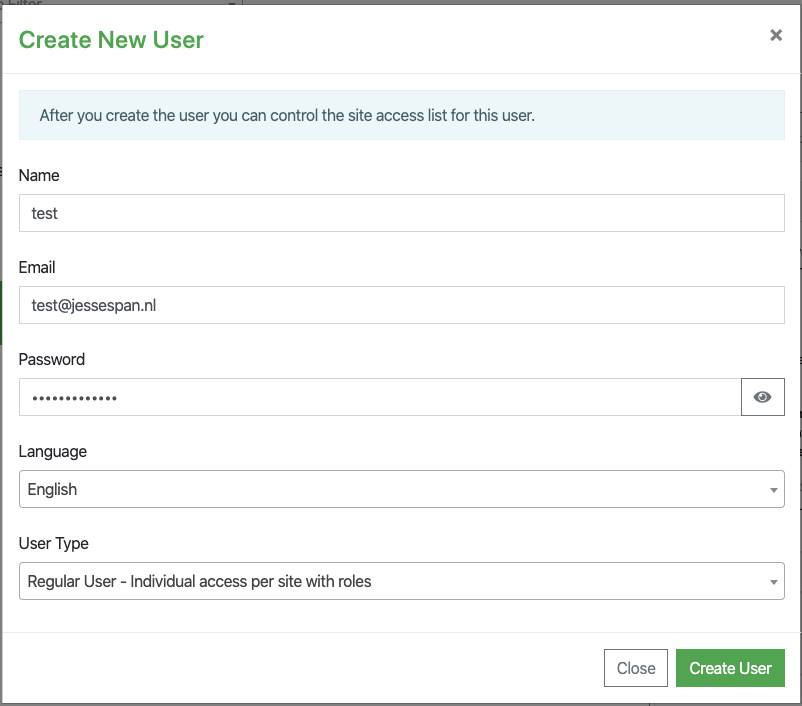Select the Email field with test@jessespan.nl

402,305
